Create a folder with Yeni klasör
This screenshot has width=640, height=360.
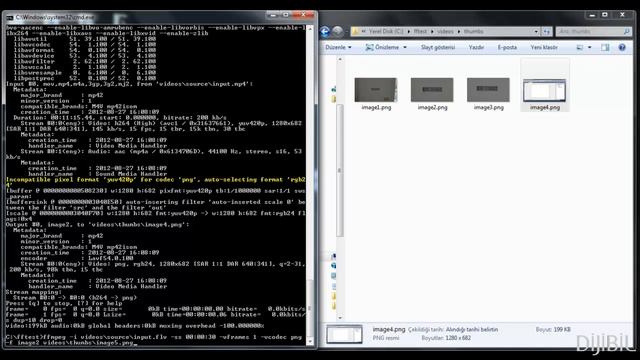[544, 47]
